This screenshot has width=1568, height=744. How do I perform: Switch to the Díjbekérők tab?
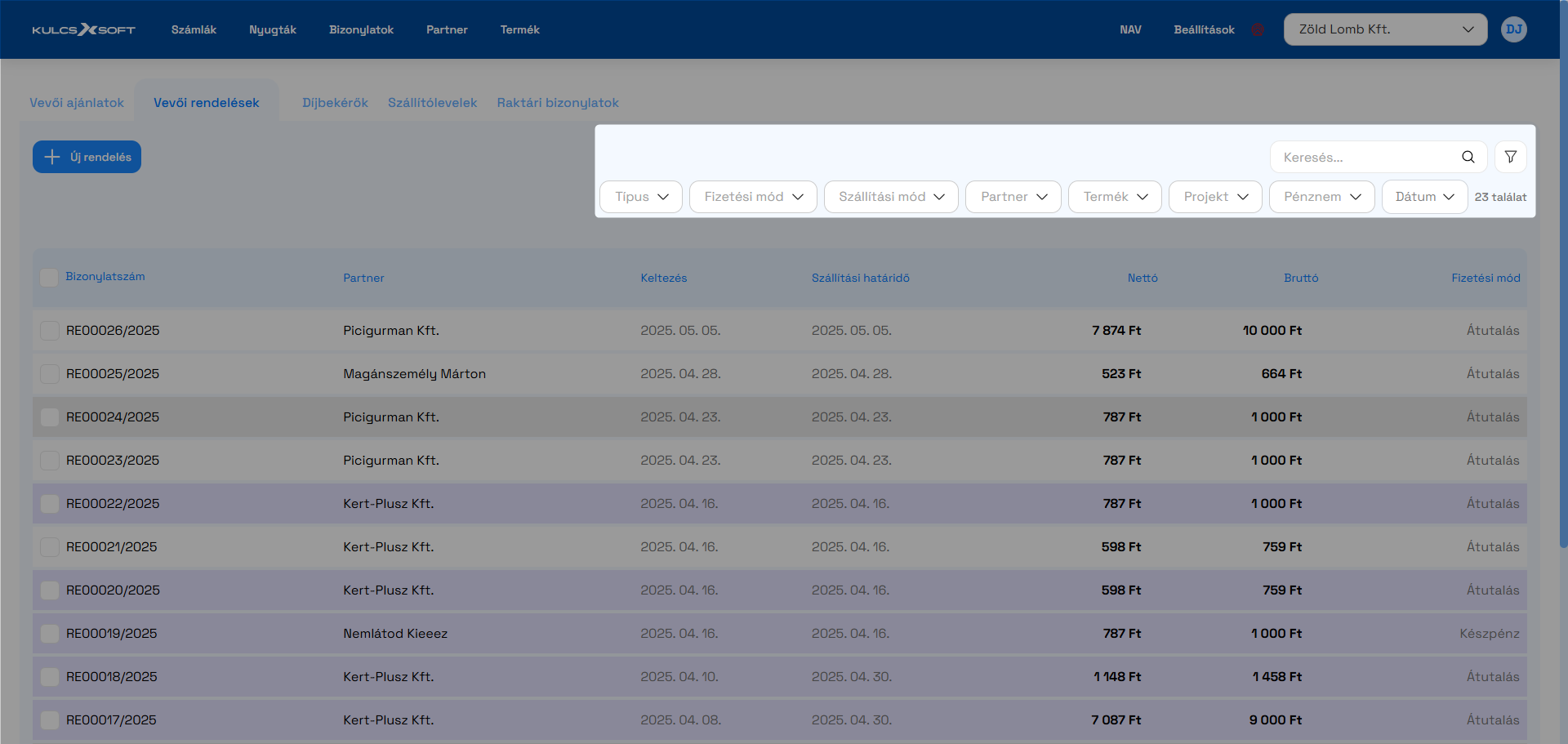pos(335,103)
